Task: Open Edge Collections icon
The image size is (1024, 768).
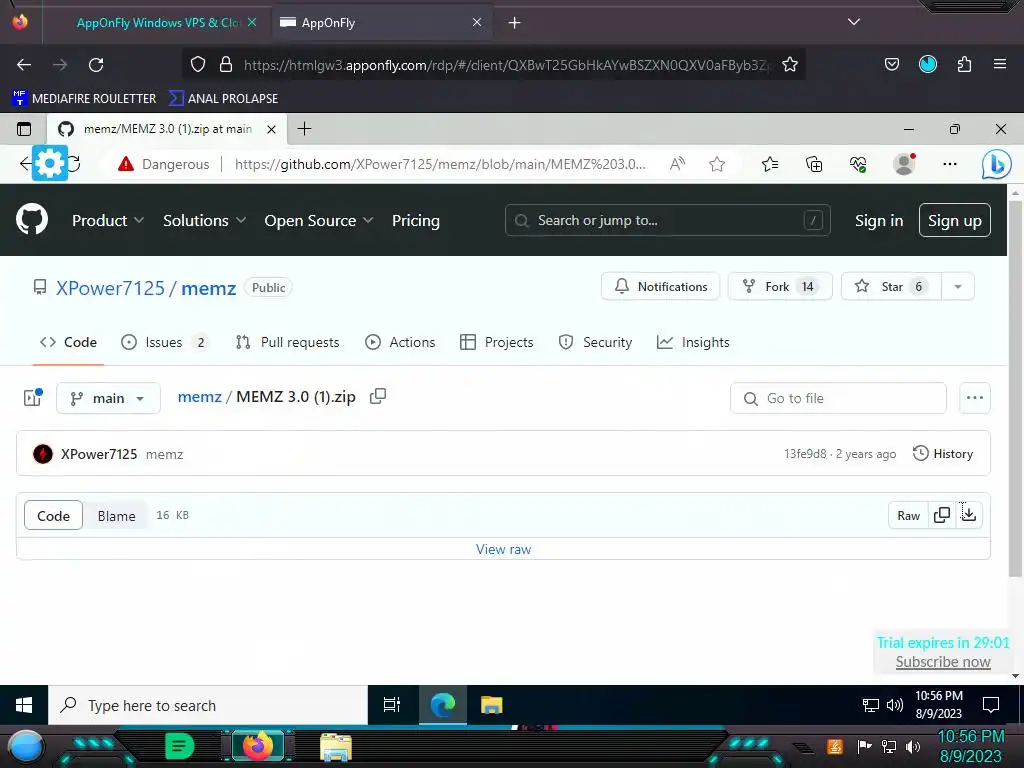Action: [814, 164]
